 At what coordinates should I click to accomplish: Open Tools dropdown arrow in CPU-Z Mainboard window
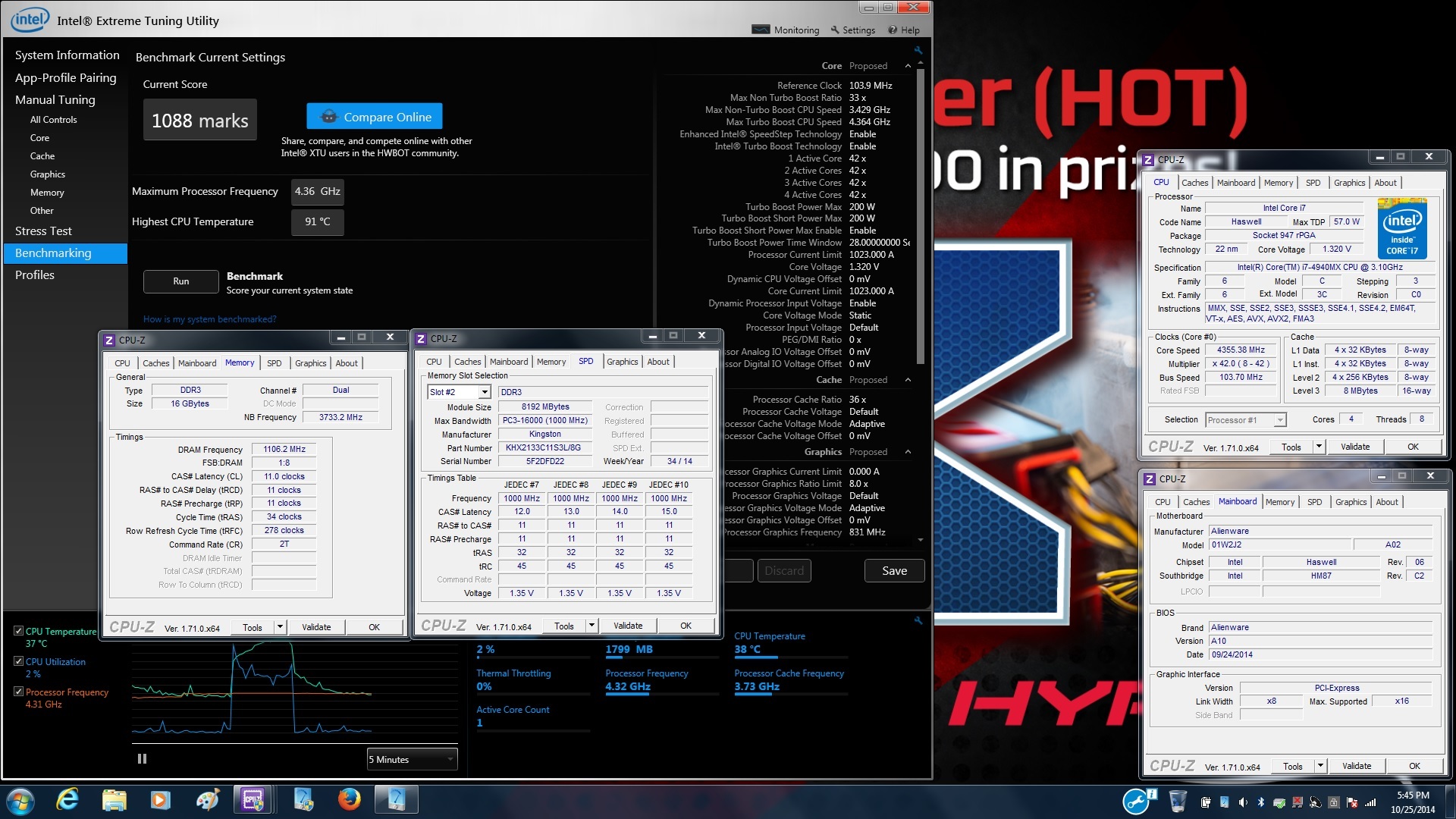1320,766
